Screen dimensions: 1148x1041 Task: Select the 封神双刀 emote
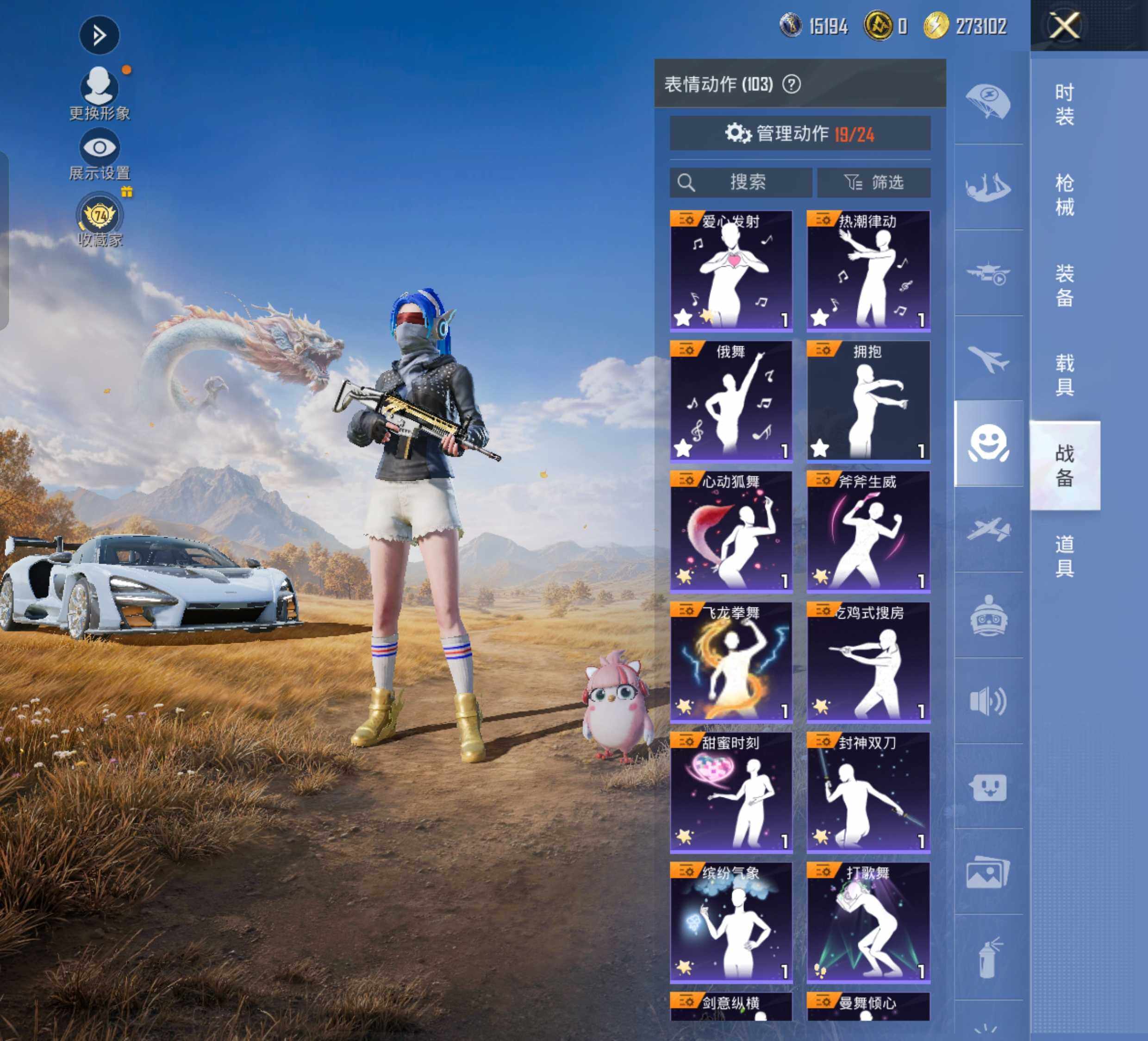coord(868,792)
